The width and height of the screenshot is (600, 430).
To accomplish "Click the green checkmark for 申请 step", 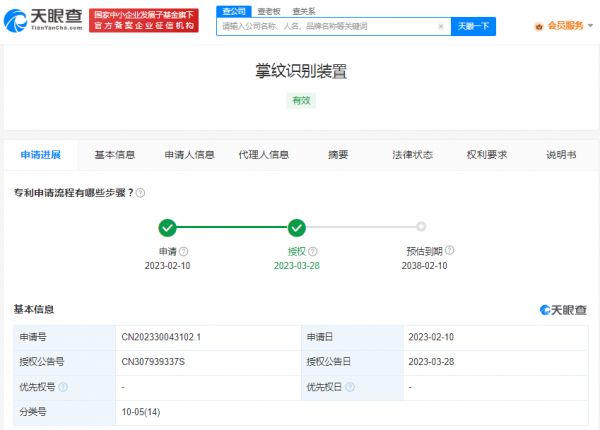I will pos(168,227).
